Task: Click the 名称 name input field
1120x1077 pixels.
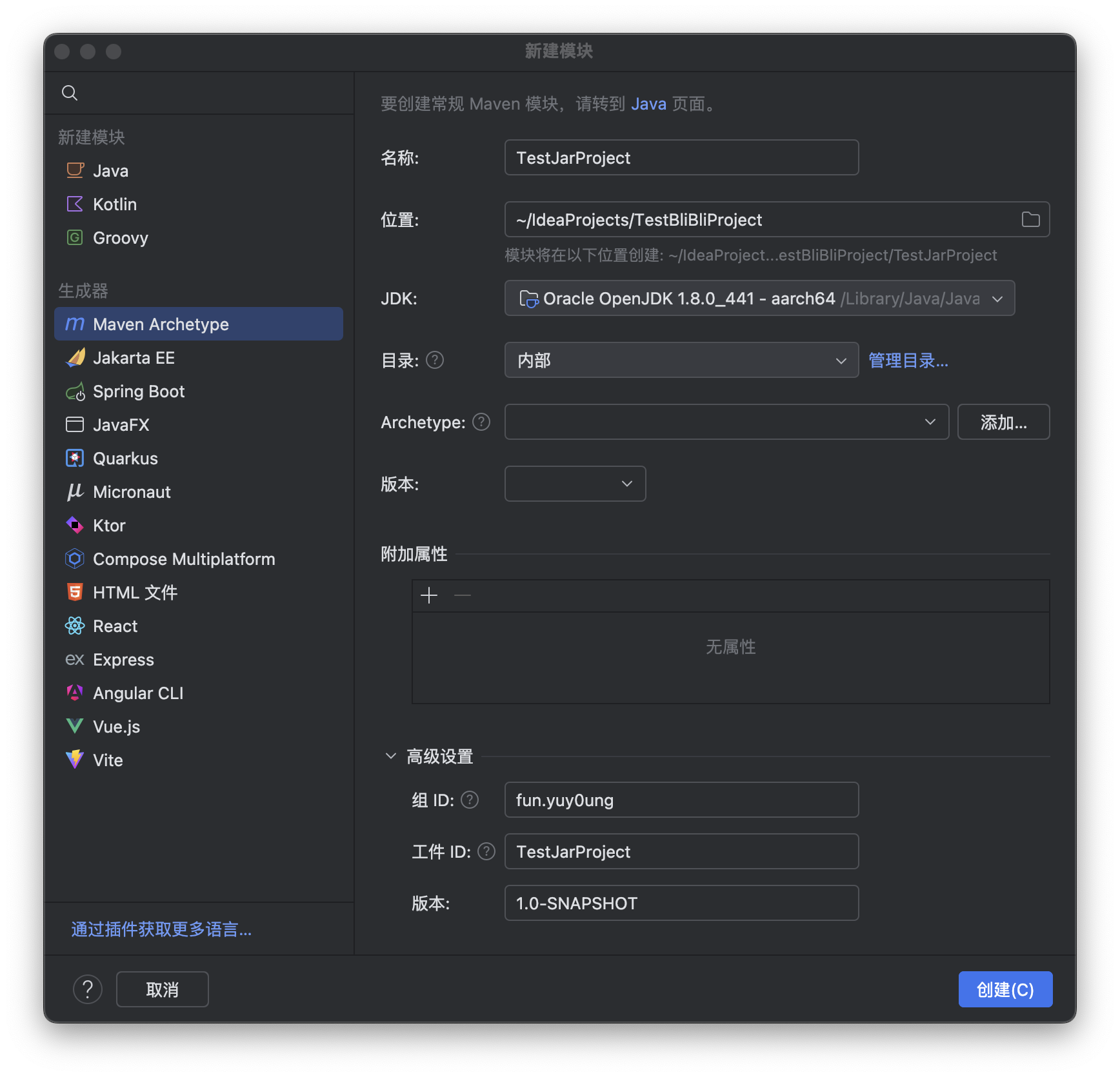Action: [x=681, y=158]
